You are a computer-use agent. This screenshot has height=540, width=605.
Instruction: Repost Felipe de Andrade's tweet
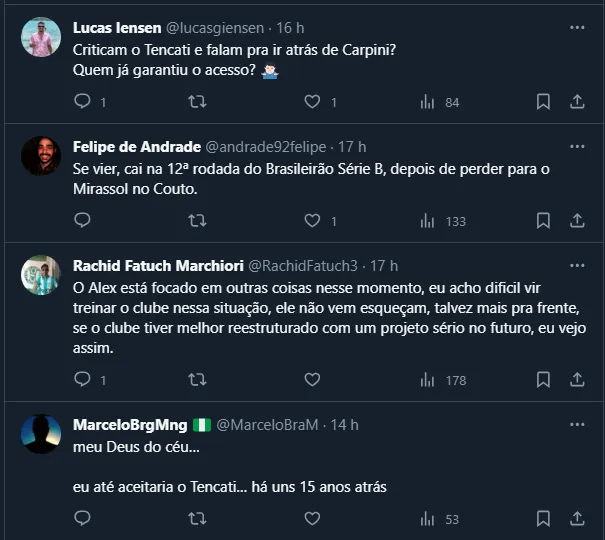(198, 221)
